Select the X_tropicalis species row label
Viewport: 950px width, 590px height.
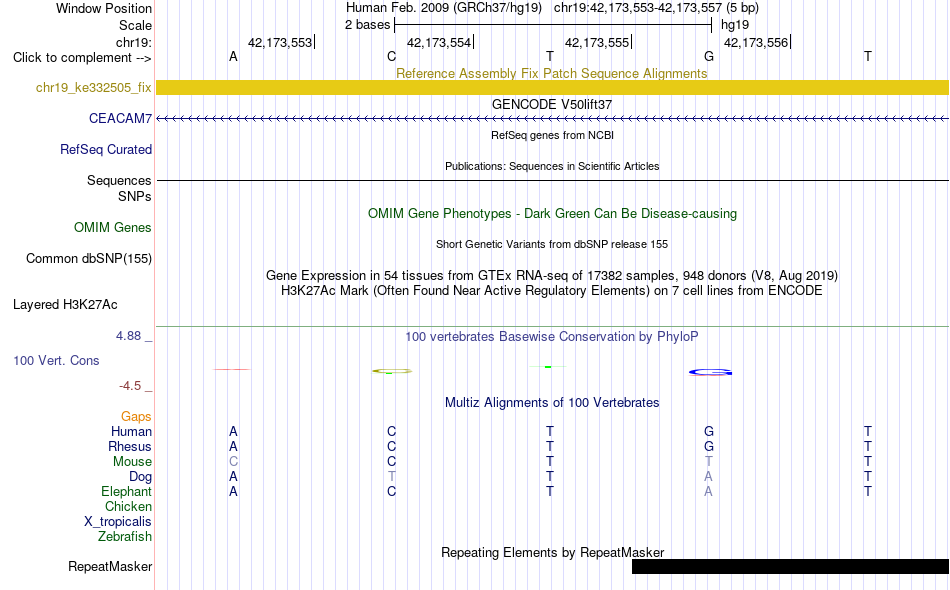(118, 522)
